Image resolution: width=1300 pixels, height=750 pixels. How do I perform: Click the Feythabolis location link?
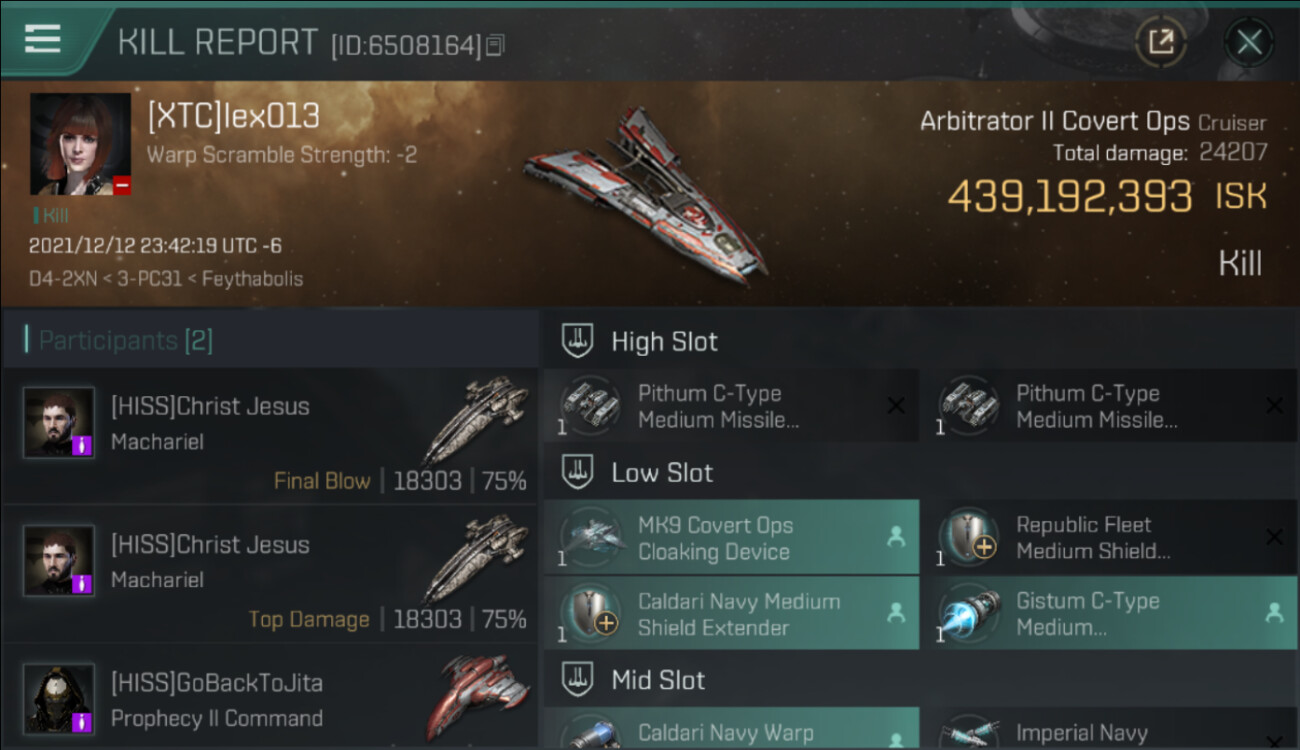(x=252, y=279)
